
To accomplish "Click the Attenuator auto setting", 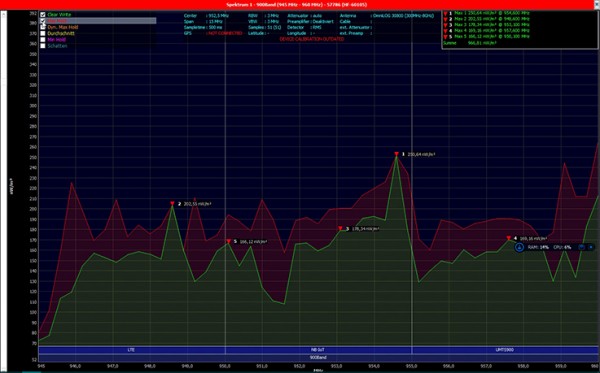I will (317, 16).
